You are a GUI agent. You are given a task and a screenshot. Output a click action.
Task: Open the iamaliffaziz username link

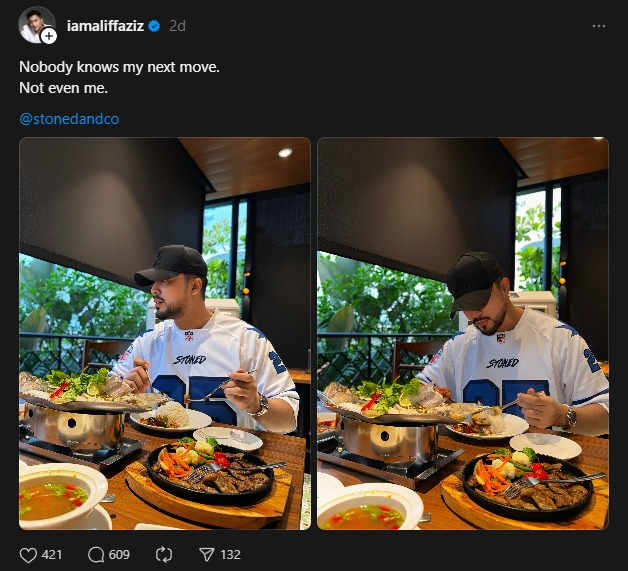(x=105, y=26)
